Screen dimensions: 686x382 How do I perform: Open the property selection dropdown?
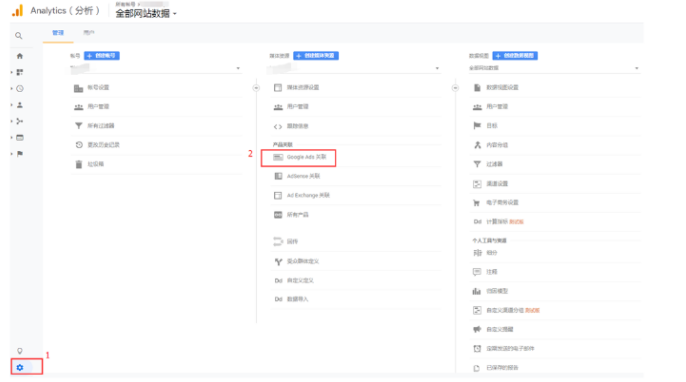point(355,68)
